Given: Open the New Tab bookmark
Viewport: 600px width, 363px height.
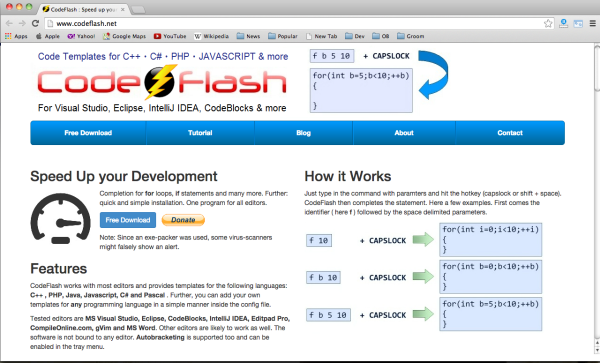Looking at the screenshot, I should pos(321,36).
